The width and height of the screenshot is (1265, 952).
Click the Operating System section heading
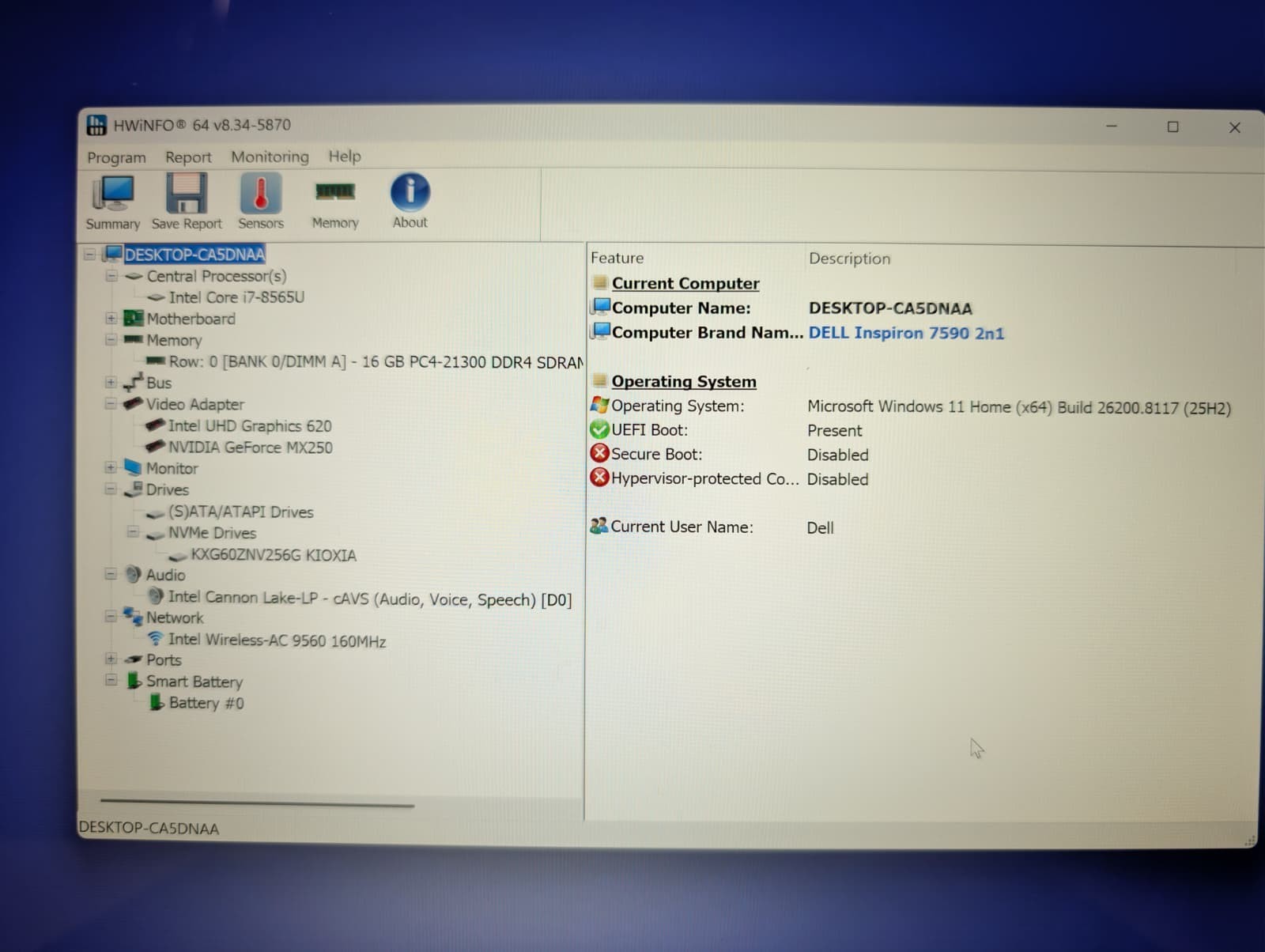coord(684,381)
